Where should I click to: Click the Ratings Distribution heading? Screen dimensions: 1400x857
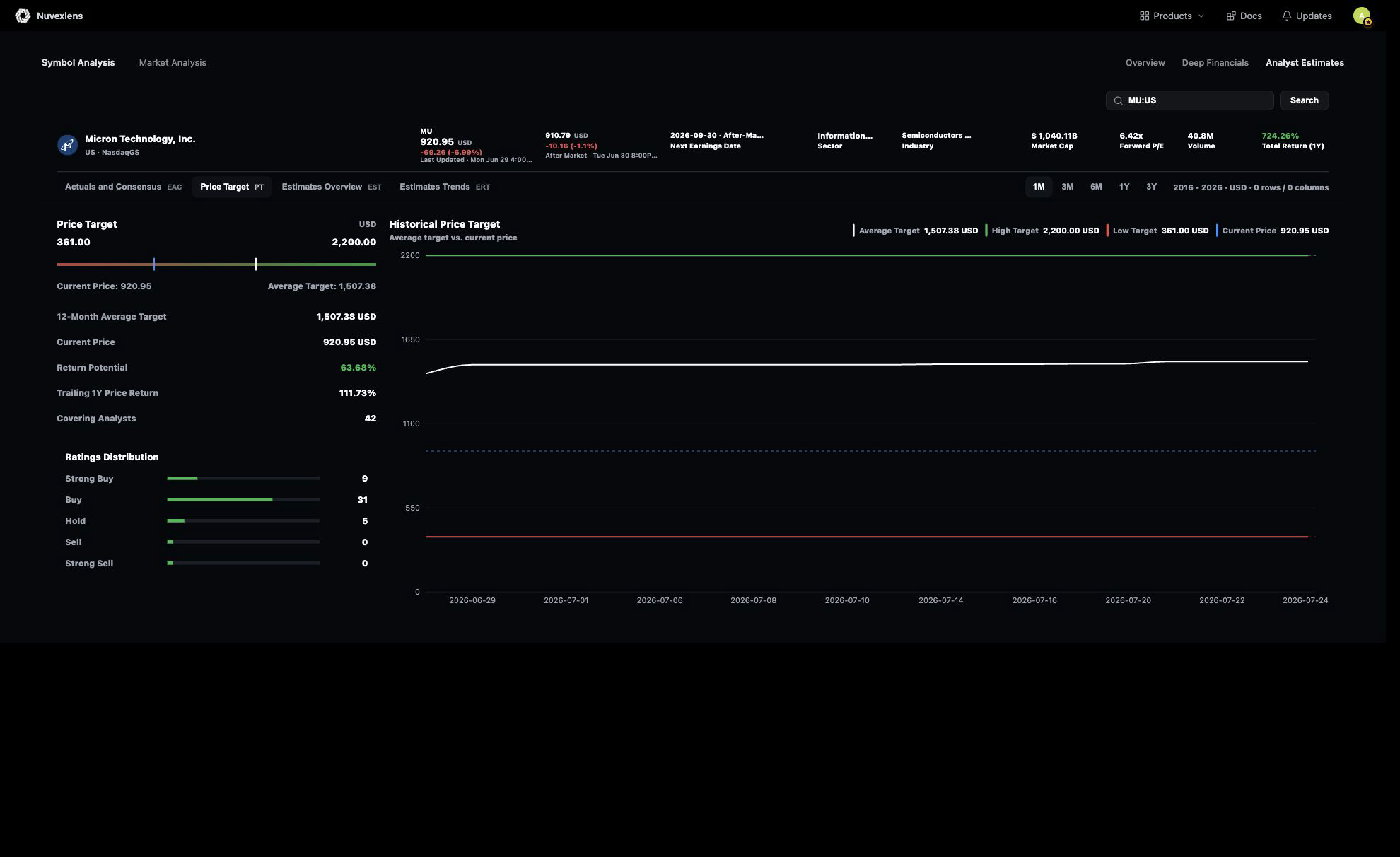[112, 457]
